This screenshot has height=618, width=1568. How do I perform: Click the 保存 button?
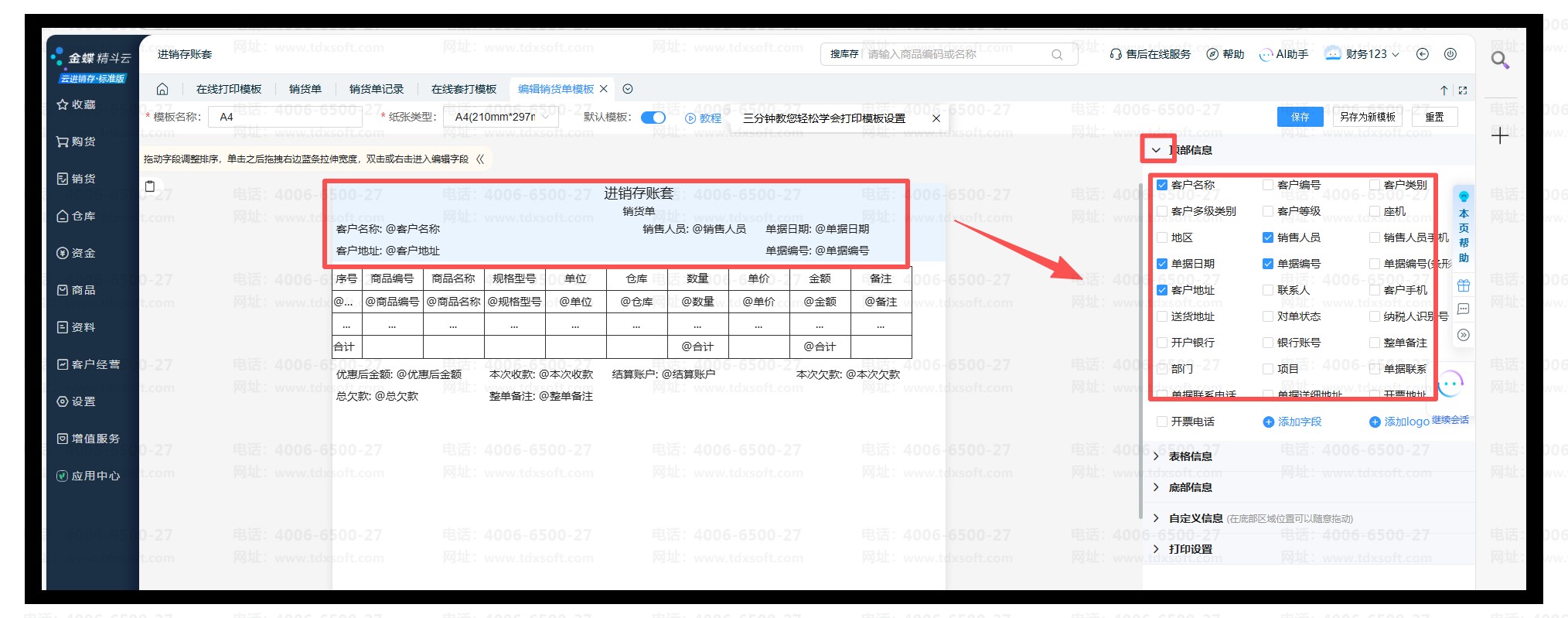tap(1300, 117)
